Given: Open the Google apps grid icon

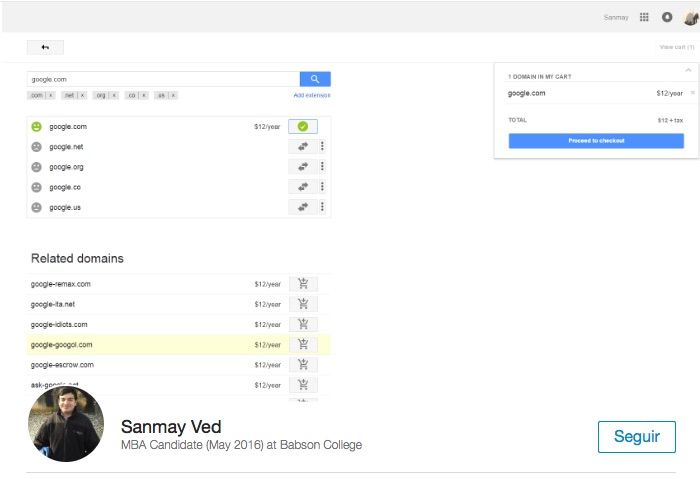Looking at the screenshot, I should point(644,17).
